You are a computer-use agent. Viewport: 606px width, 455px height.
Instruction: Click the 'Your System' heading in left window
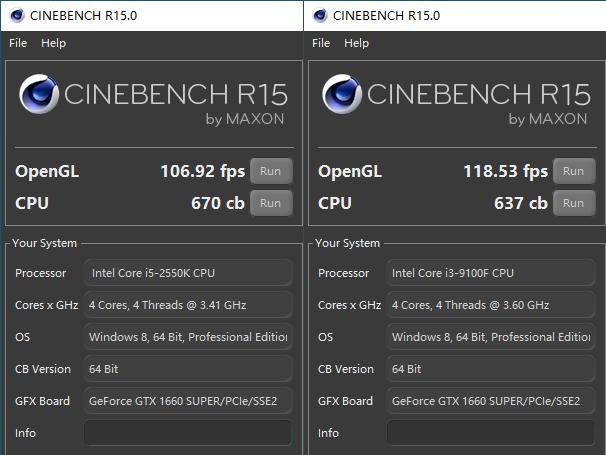44,243
